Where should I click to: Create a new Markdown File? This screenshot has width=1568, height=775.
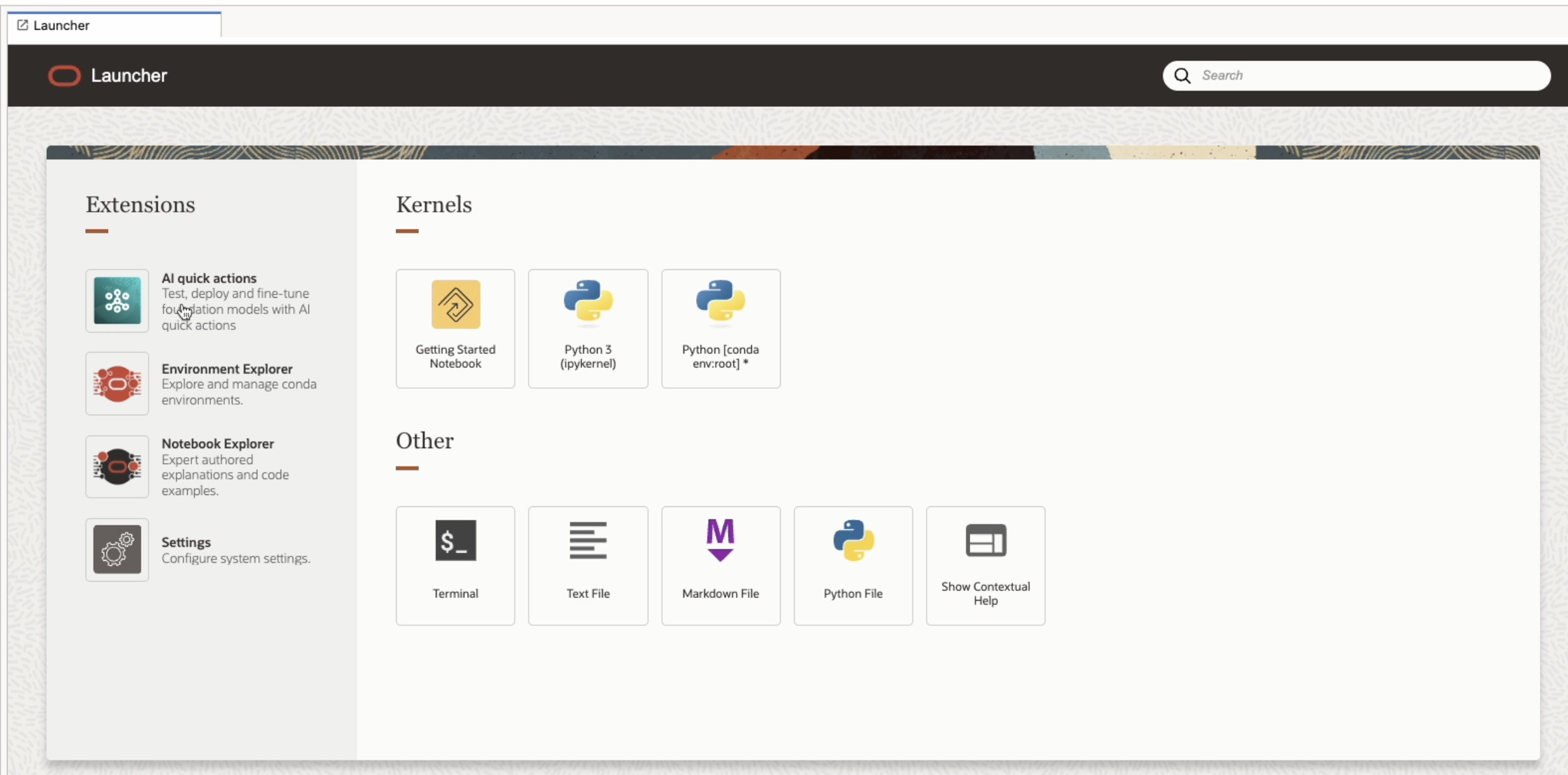720,565
